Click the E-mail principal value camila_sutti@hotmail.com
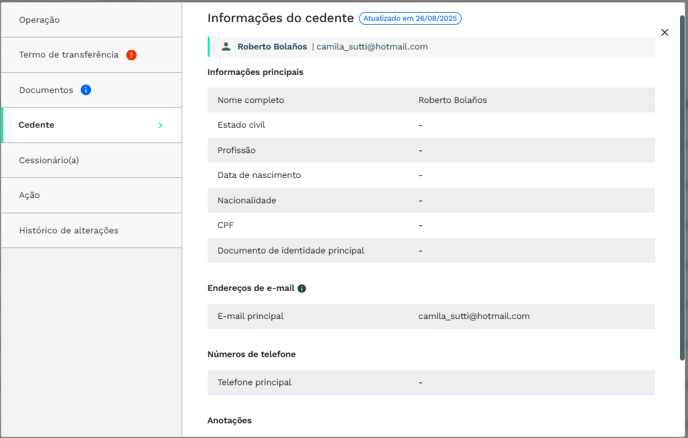The height and width of the screenshot is (438, 688). tap(474, 316)
